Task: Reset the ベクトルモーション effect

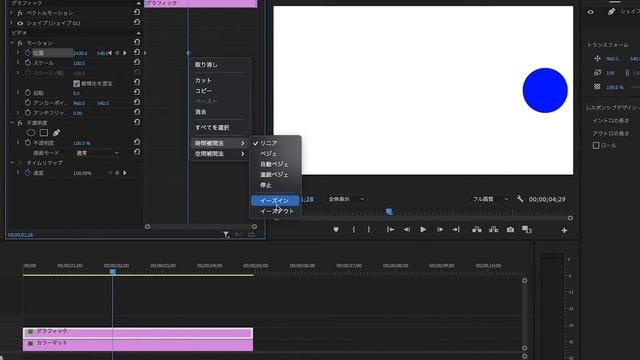Action: coord(137,13)
